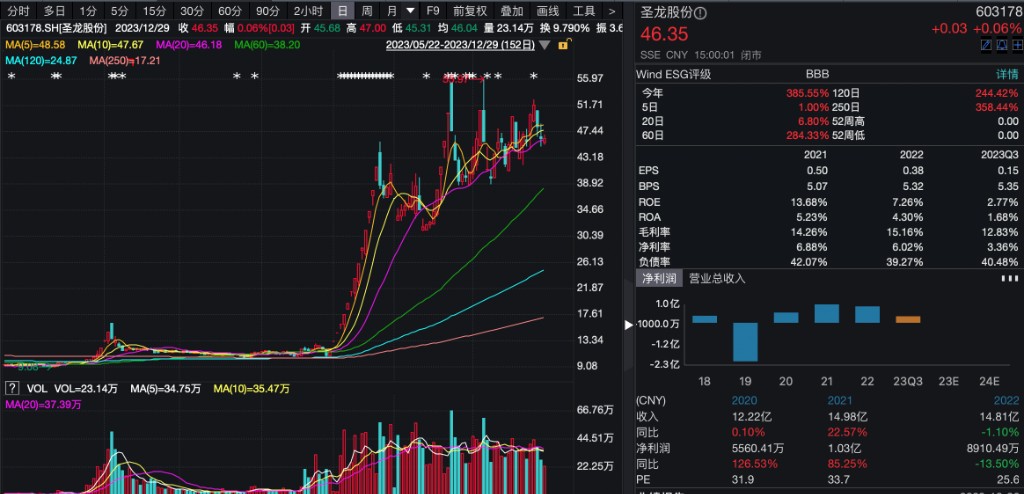Open the ? help icon beside VOL
Image resolution: width=1024 pixels, height=494 pixels.
[11, 389]
